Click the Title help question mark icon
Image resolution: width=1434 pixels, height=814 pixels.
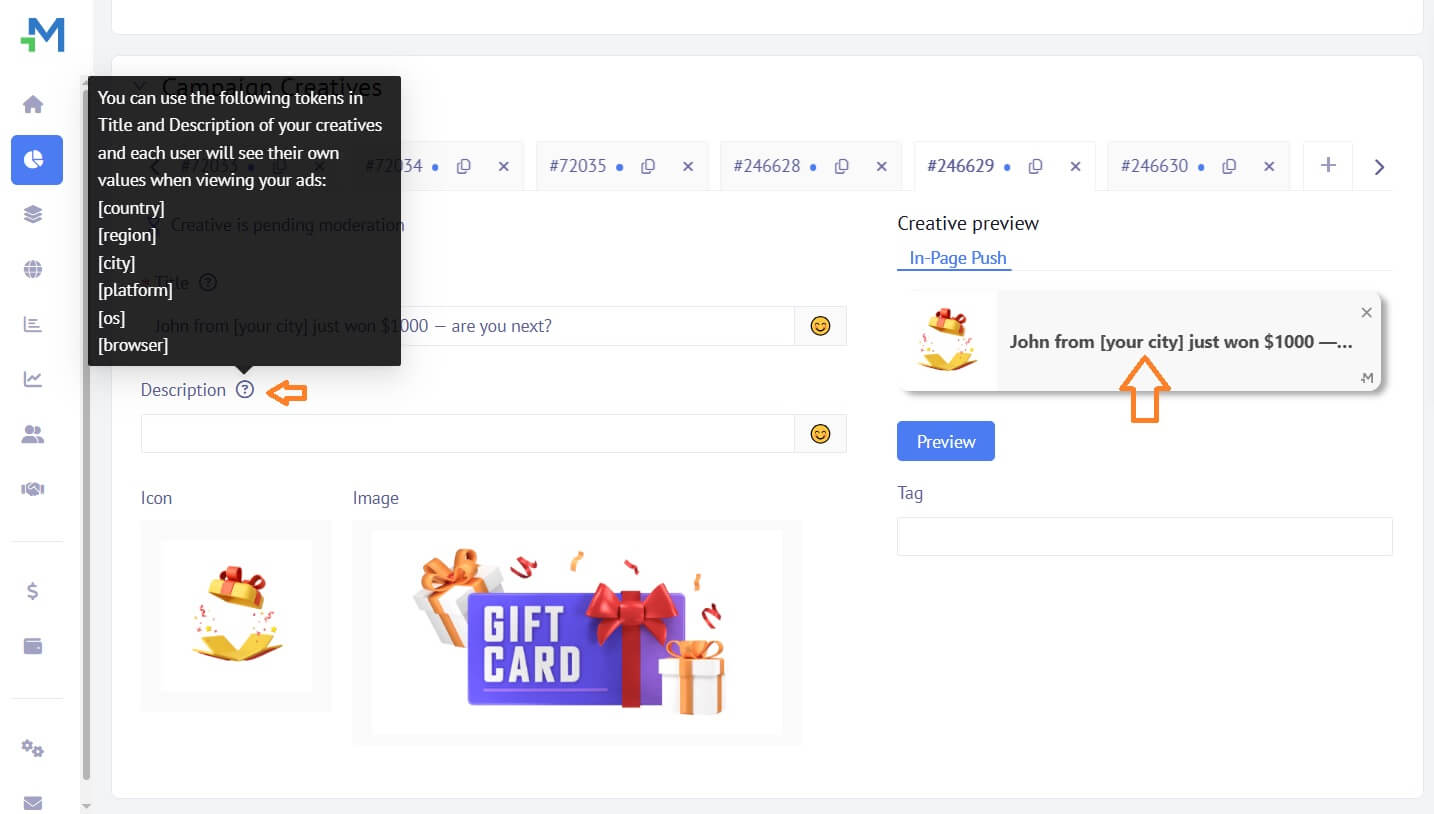click(207, 282)
